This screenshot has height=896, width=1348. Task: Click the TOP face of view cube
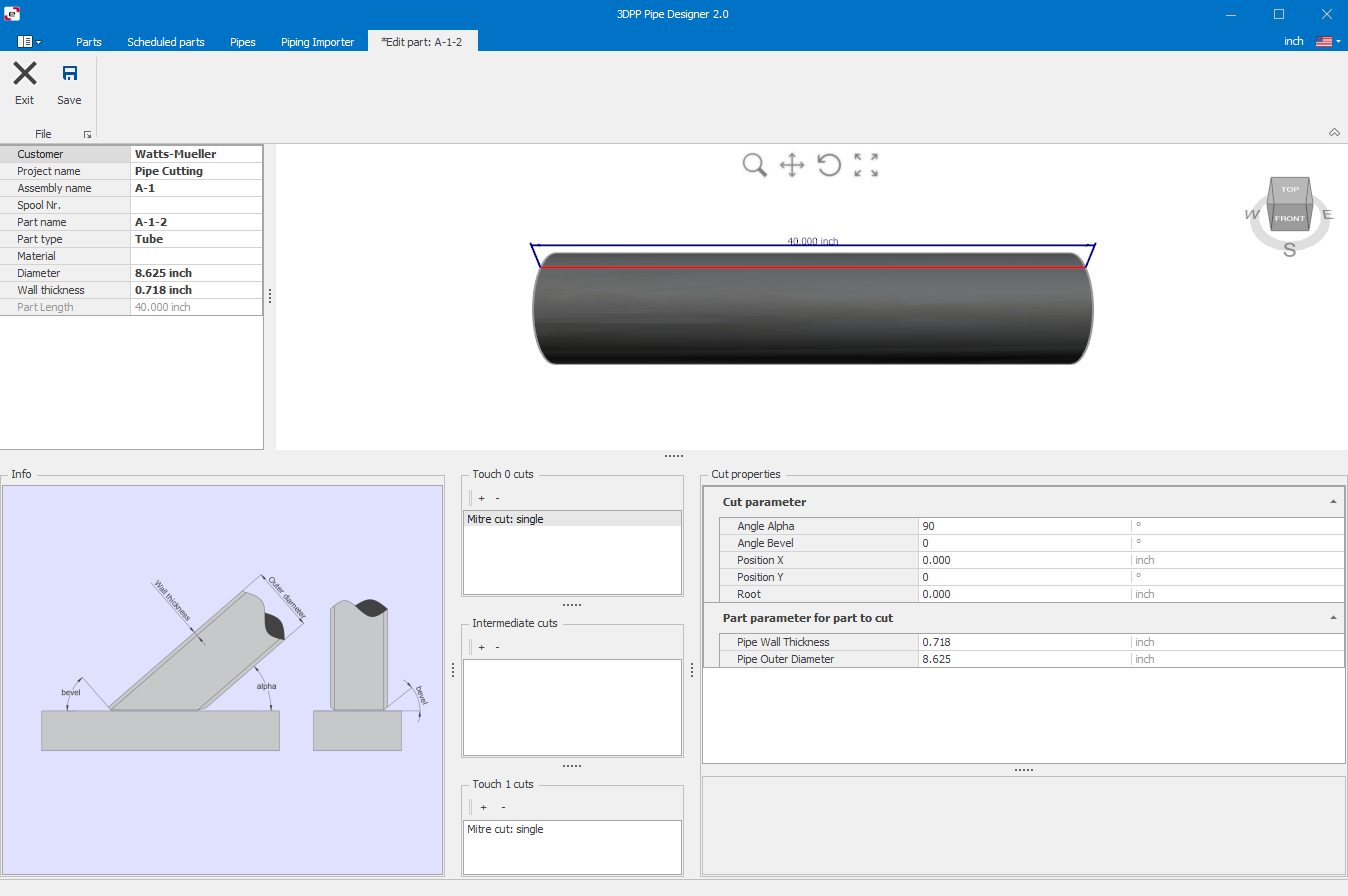coord(1290,189)
